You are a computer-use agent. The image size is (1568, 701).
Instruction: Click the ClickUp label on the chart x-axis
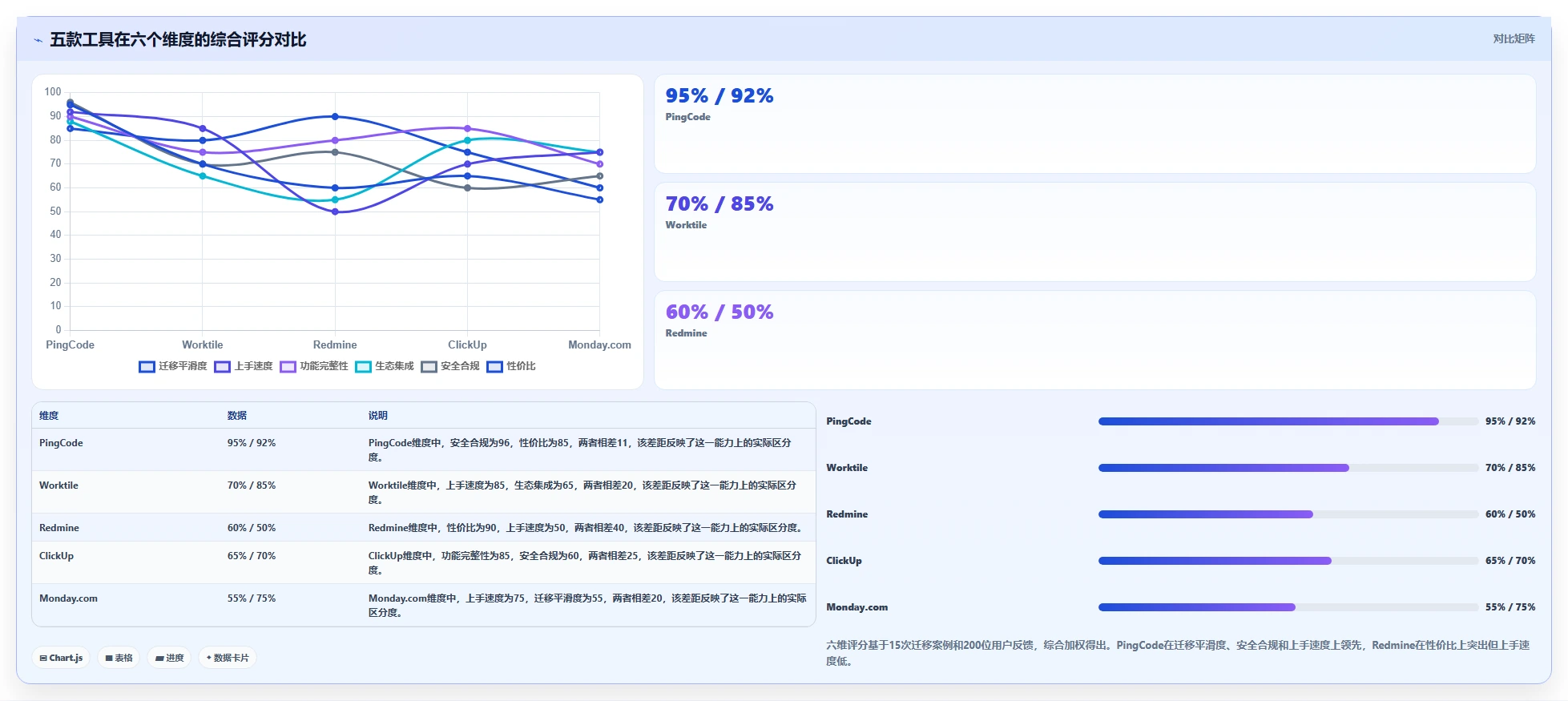coord(467,345)
